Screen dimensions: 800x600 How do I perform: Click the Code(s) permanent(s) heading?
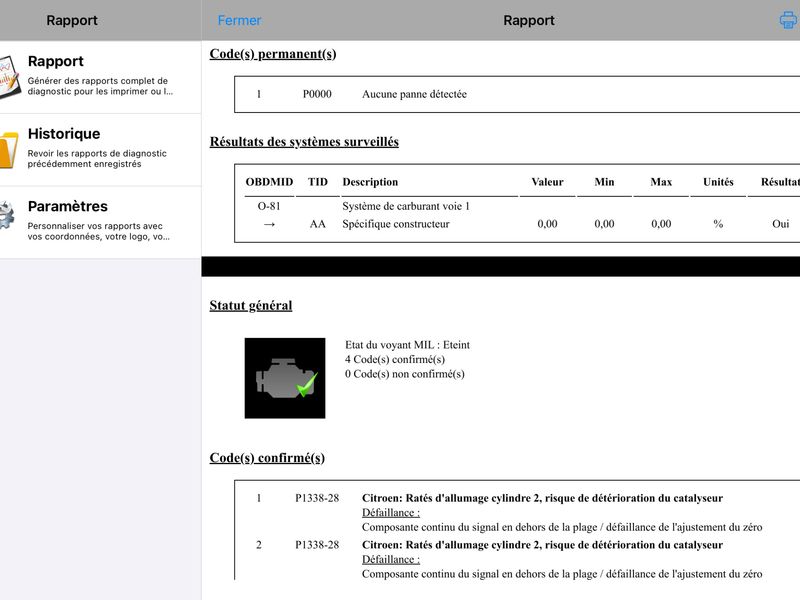pyautogui.click(x=273, y=54)
